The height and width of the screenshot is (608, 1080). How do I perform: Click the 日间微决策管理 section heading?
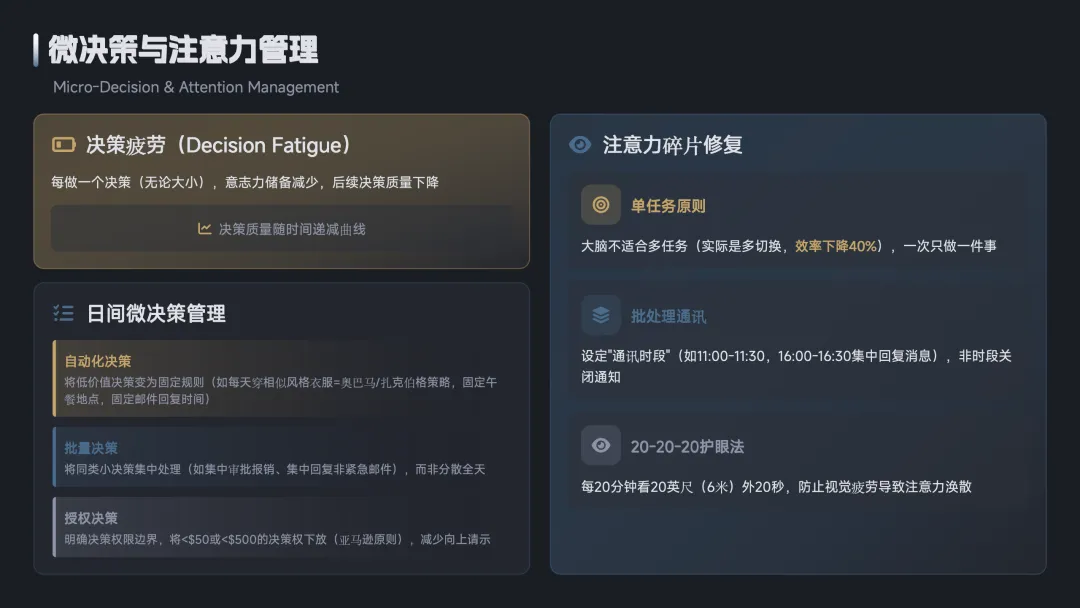(x=156, y=313)
